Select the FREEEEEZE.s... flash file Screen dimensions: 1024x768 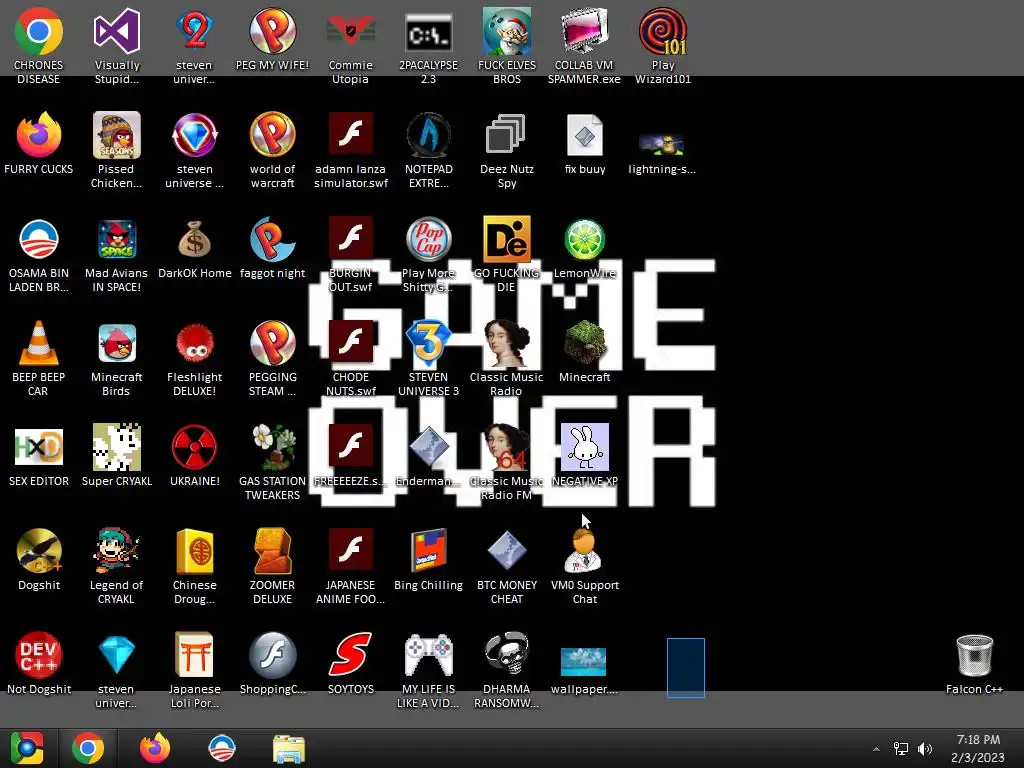click(351, 447)
